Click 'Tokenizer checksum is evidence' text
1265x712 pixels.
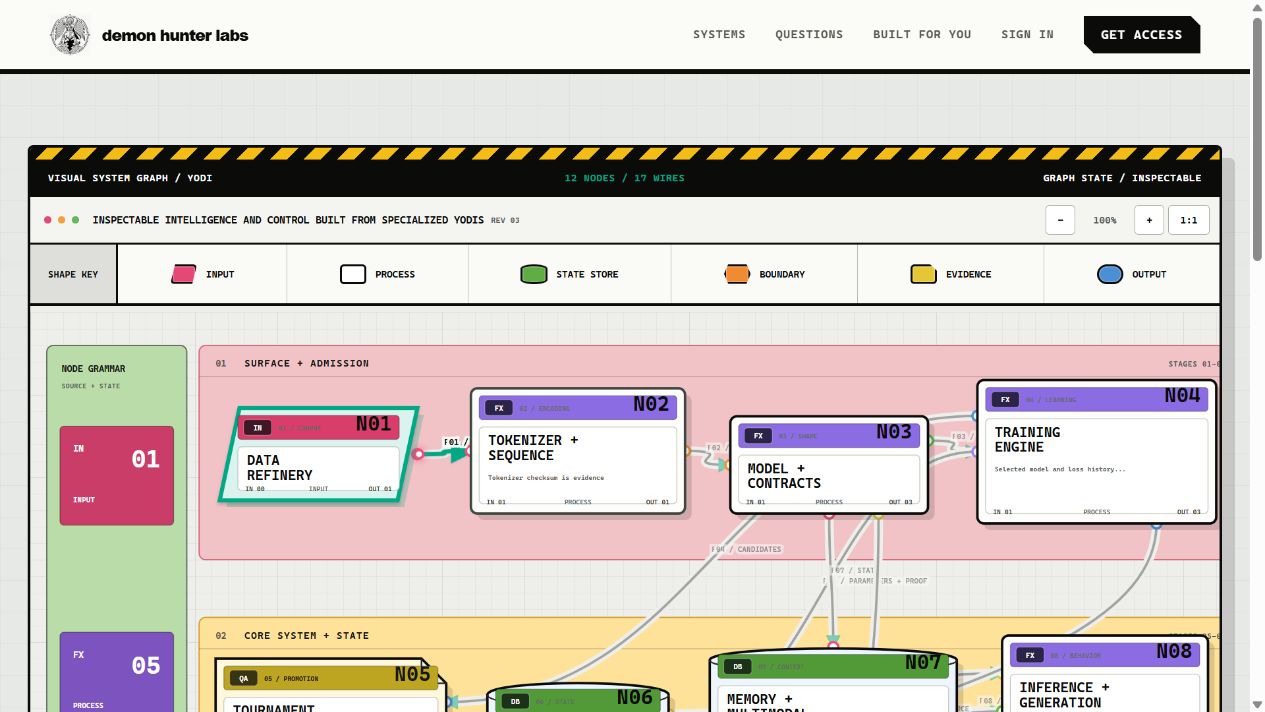point(546,478)
